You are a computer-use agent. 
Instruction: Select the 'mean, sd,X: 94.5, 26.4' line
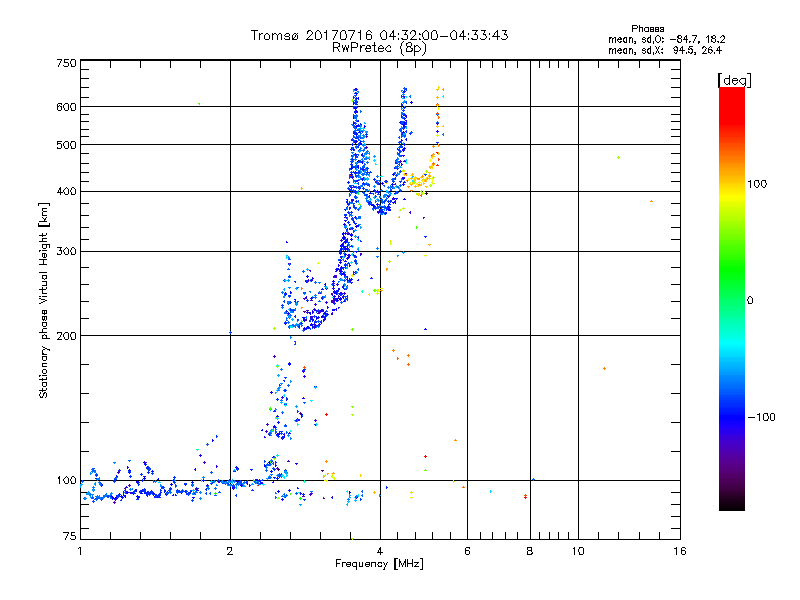pyautogui.click(x=665, y=50)
